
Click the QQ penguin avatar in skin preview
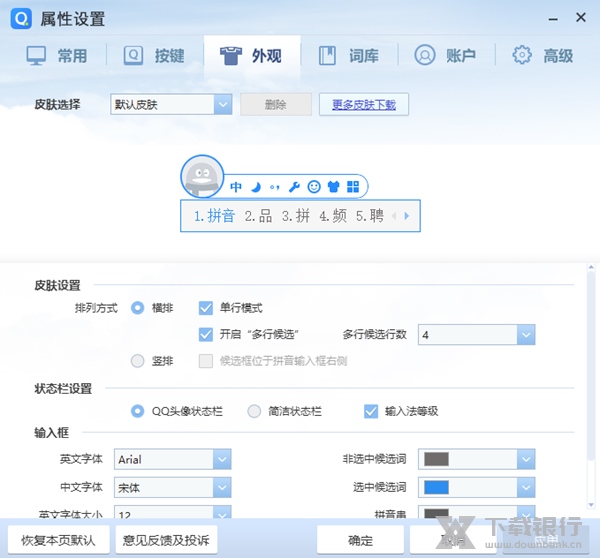click(203, 178)
